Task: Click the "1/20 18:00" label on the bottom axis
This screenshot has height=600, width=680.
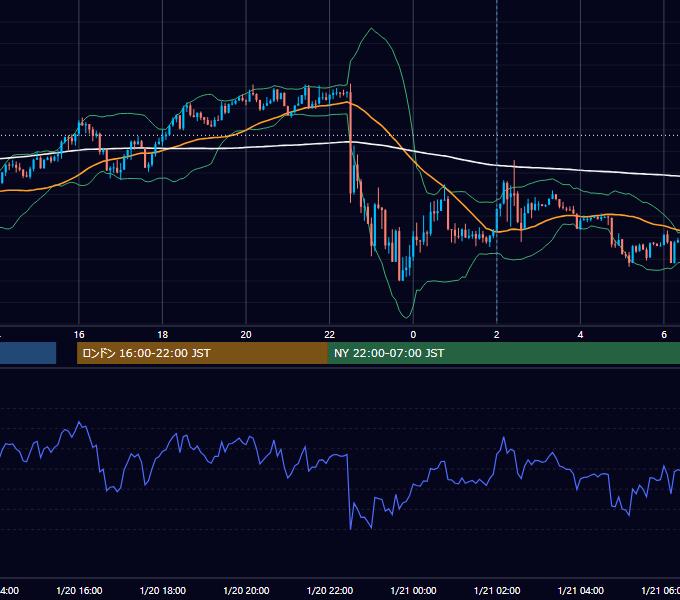Action: 163,590
